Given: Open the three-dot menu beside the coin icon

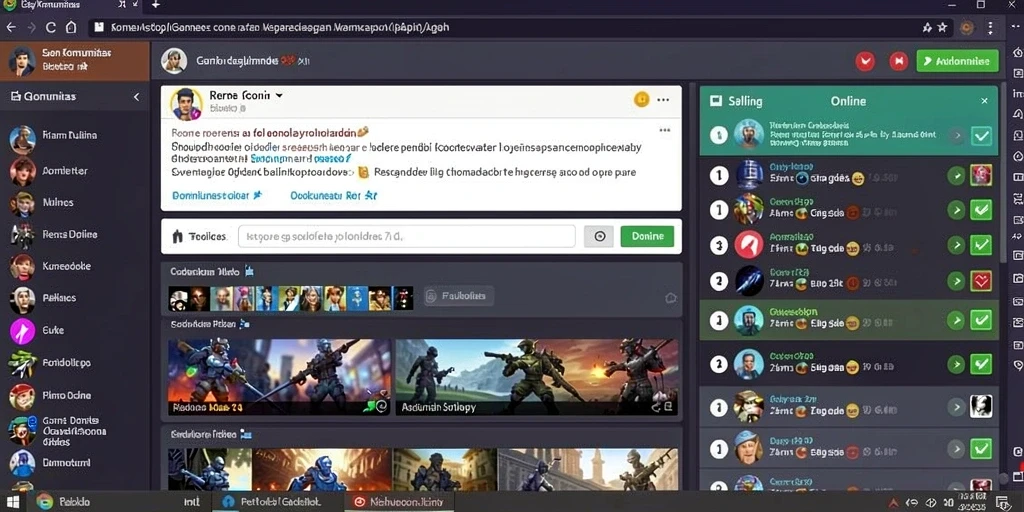Looking at the screenshot, I should [x=663, y=100].
